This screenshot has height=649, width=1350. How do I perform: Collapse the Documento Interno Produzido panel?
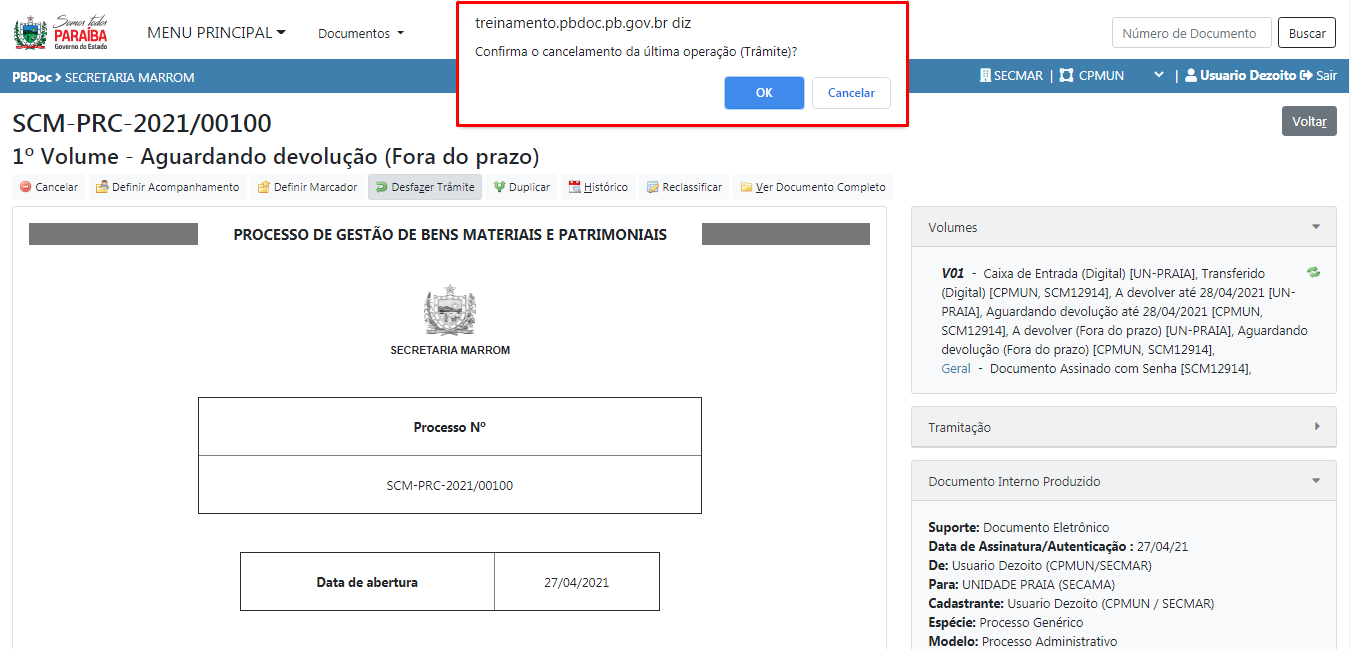(x=1316, y=481)
